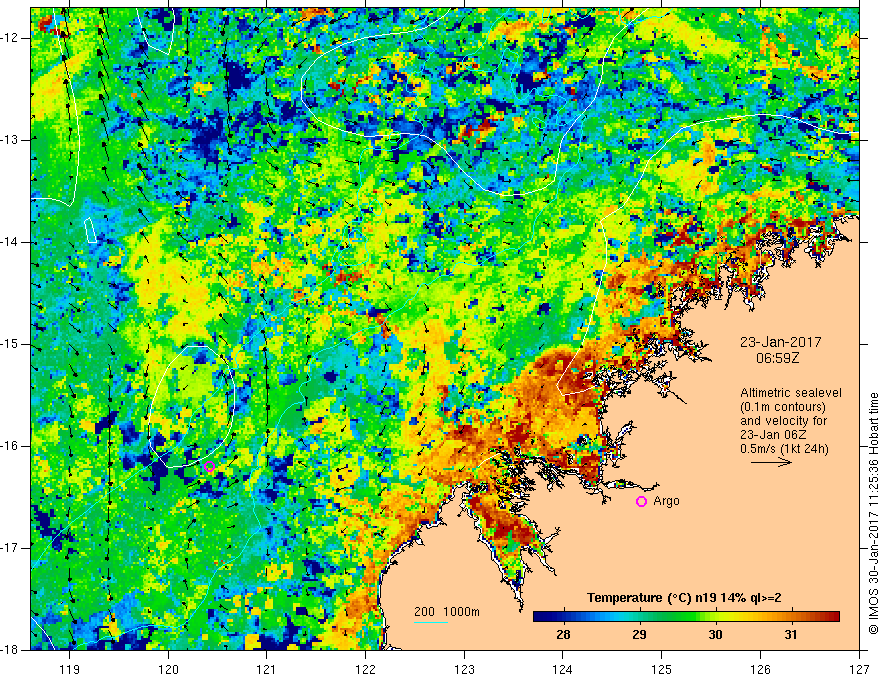Click the "23-Jan 06Z" legend line

pos(773,435)
